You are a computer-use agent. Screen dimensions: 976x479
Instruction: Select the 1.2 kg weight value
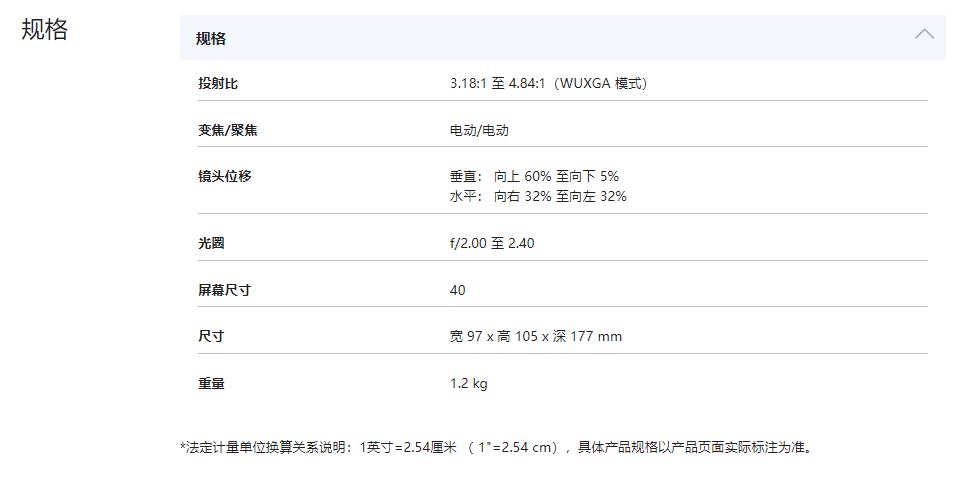pos(468,383)
